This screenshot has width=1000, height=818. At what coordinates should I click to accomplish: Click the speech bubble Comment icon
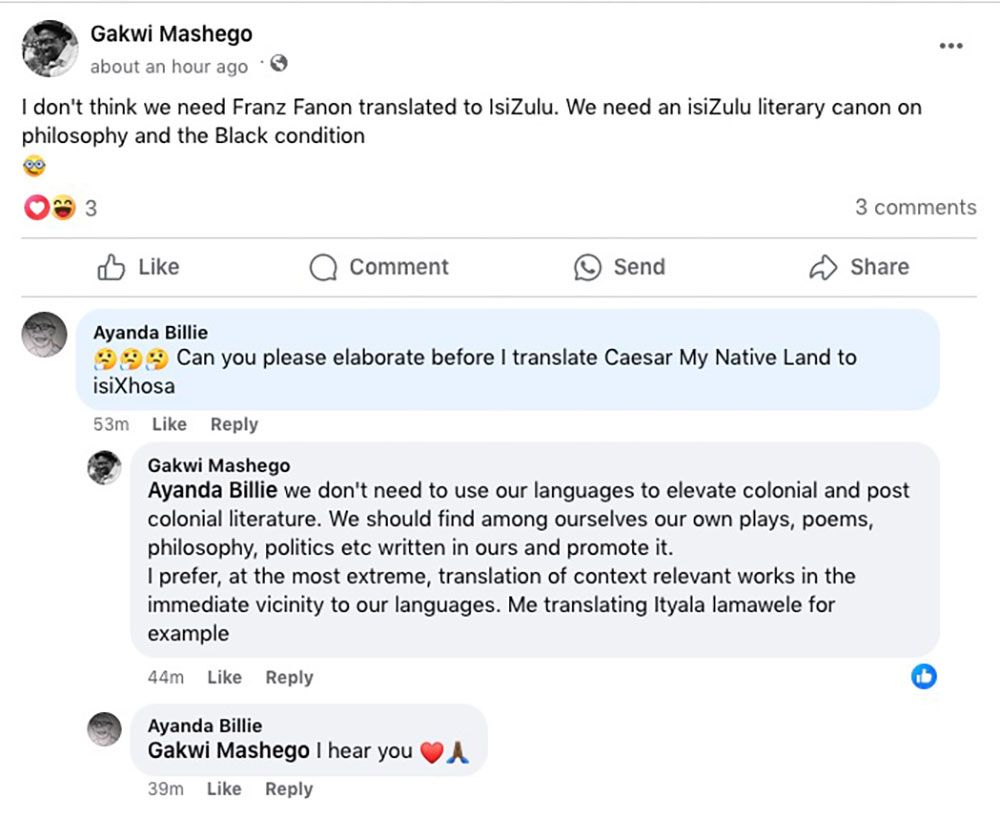[323, 267]
